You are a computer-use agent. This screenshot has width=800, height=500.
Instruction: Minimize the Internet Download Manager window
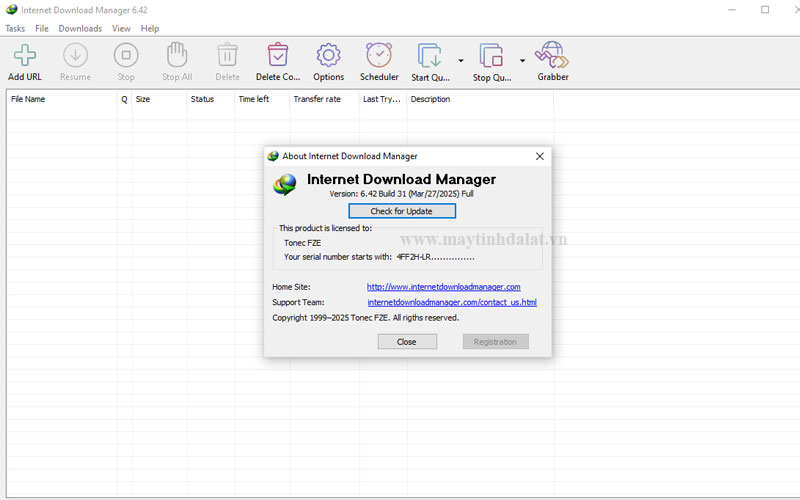pyautogui.click(x=732, y=10)
